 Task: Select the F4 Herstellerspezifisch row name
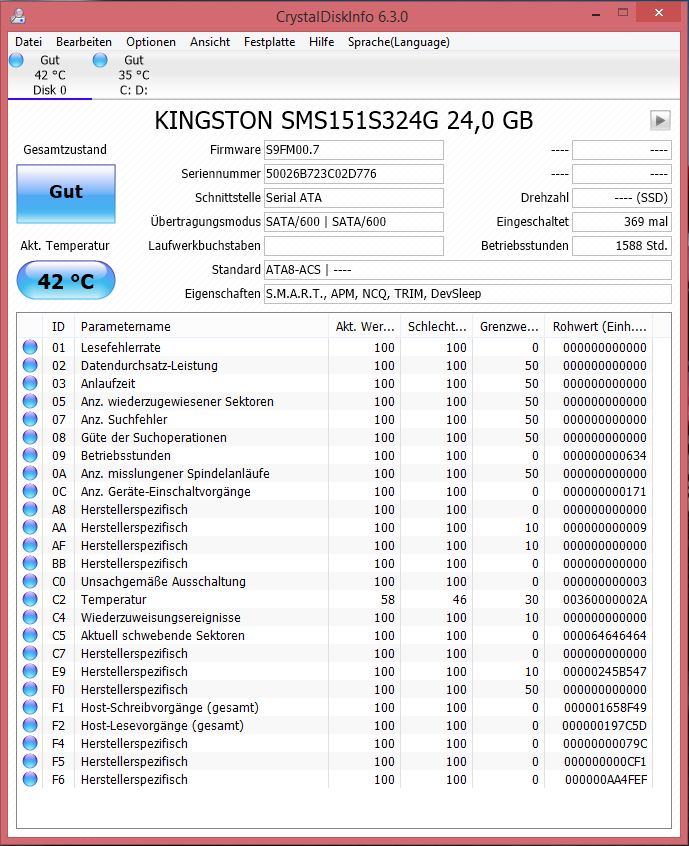[x=134, y=743]
